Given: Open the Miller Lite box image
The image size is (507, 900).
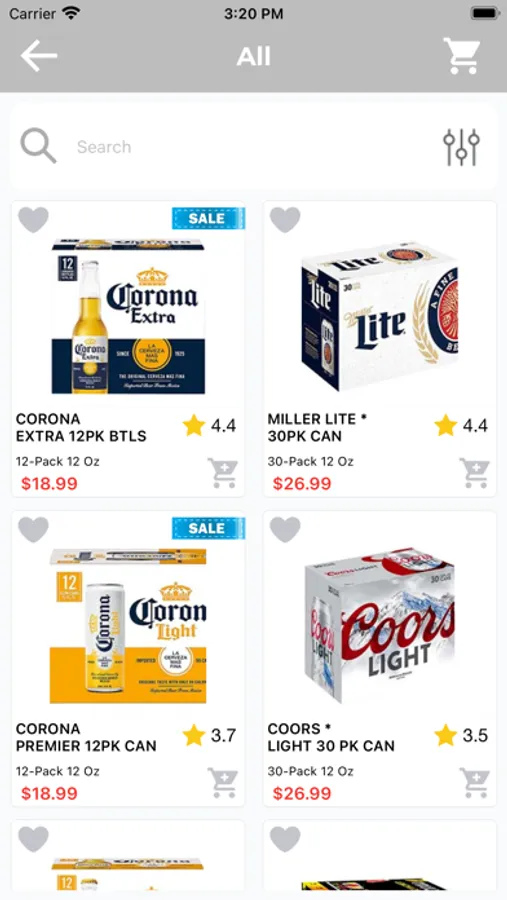Looking at the screenshot, I should 380,316.
